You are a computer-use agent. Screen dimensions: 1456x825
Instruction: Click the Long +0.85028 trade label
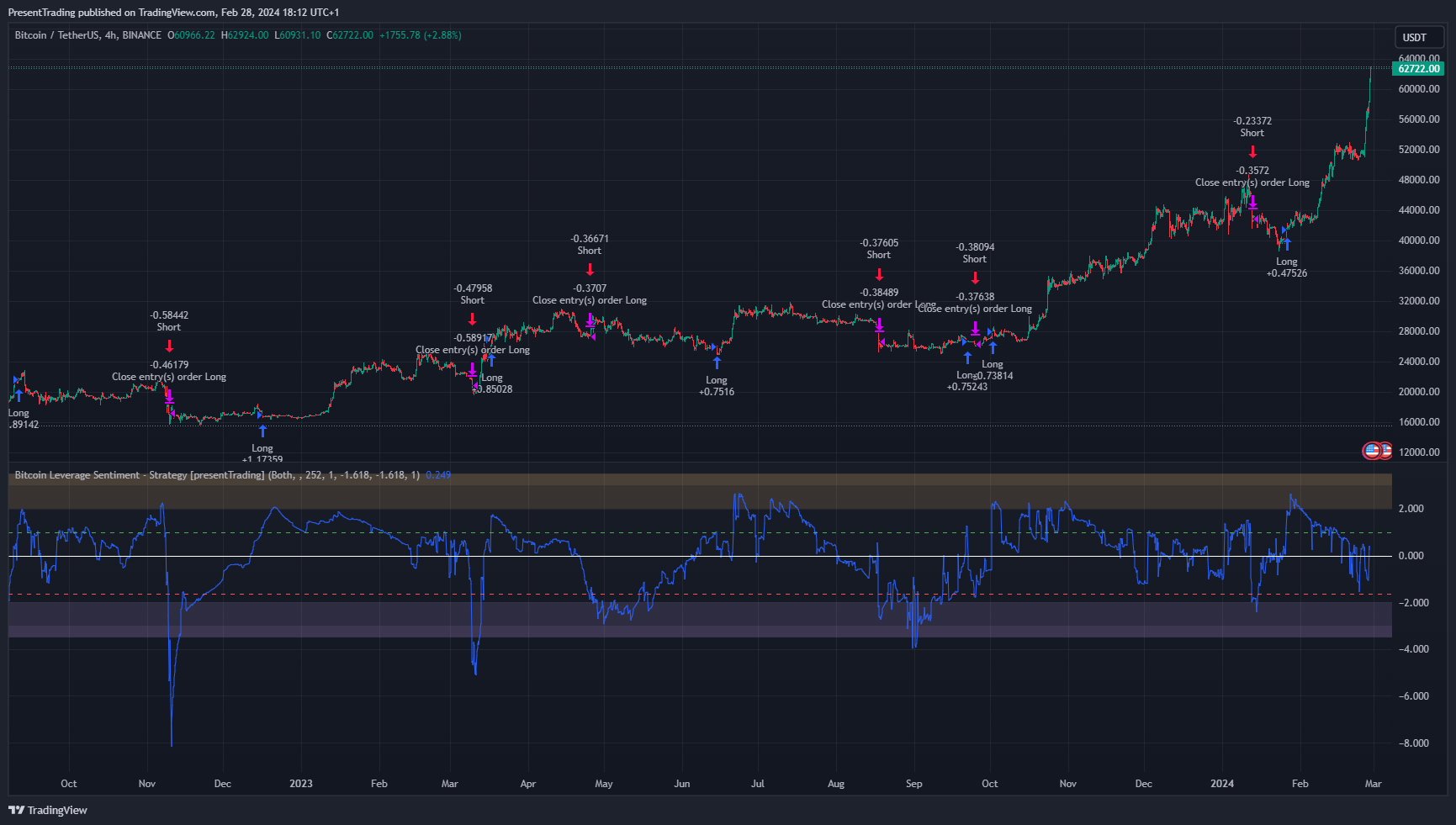492,383
